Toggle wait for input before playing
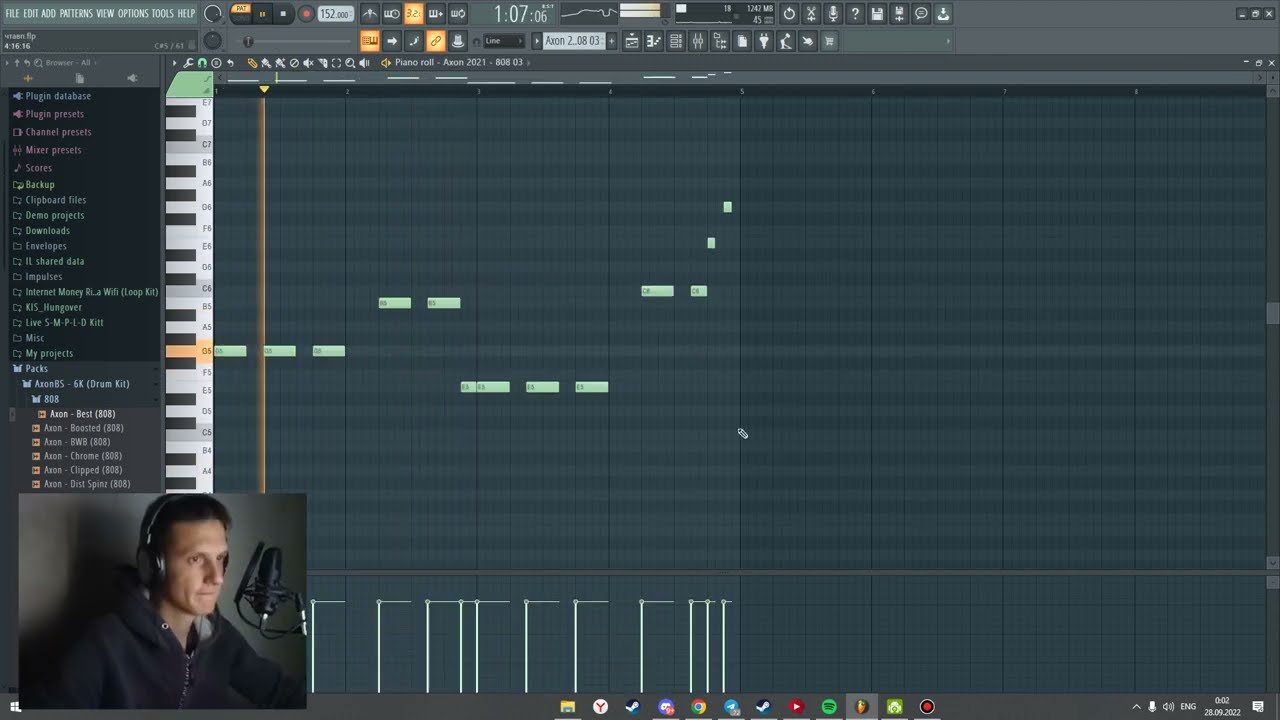 392,14
